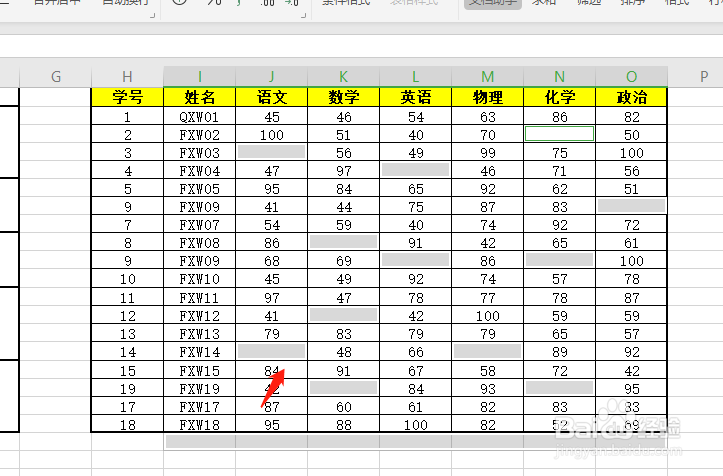723x476 pixels.
Task: Select column L header
Action: [415, 77]
